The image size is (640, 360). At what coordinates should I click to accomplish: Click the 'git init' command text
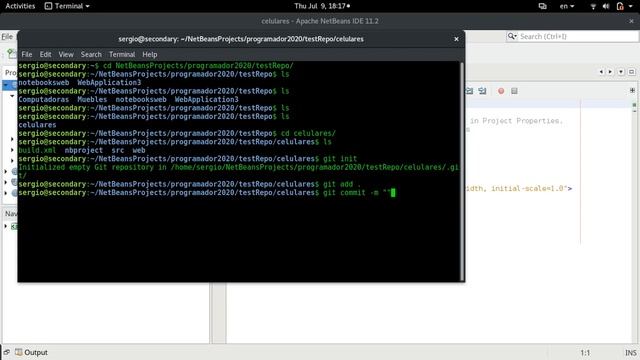click(x=340, y=158)
